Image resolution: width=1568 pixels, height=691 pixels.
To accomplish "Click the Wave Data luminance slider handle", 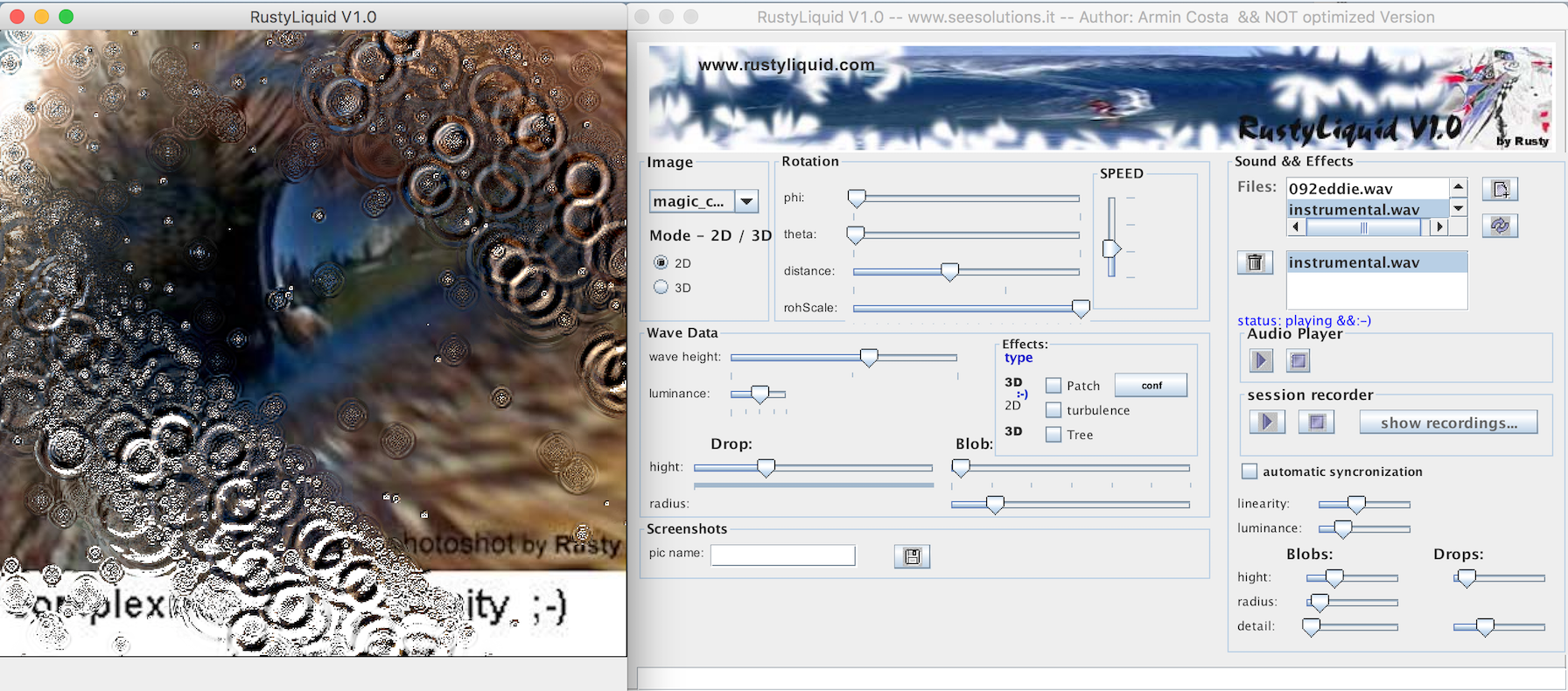I will pyautogui.click(x=759, y=394).
